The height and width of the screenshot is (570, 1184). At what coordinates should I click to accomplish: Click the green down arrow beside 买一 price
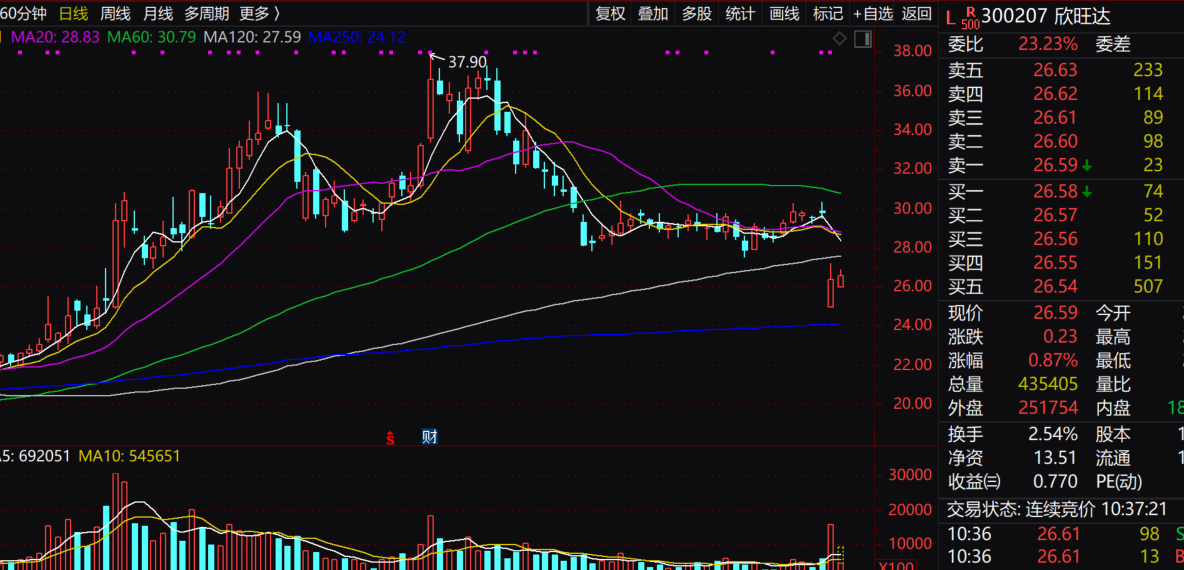[1086, 191]
